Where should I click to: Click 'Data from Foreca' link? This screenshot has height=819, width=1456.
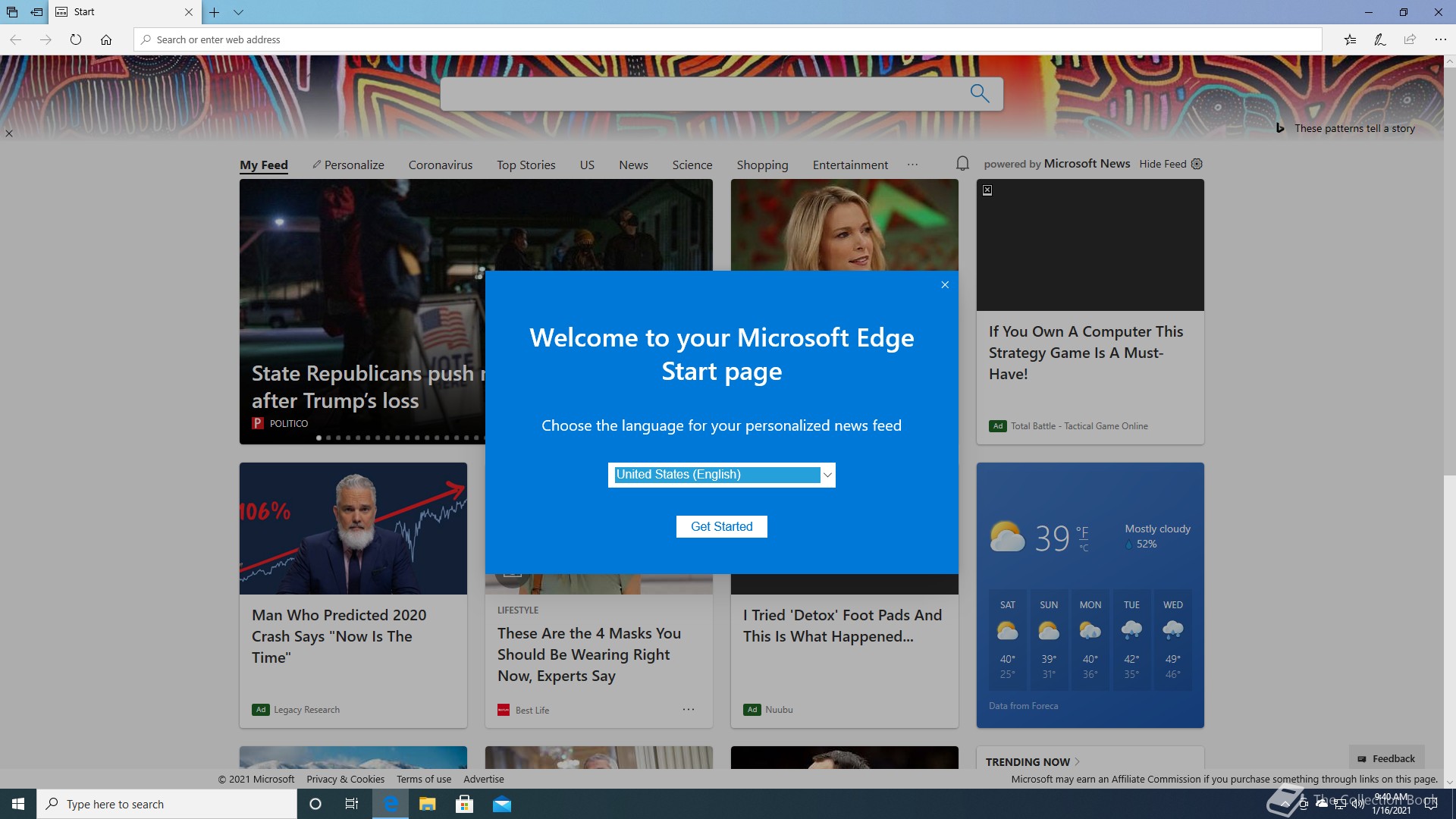(1023, 706)
